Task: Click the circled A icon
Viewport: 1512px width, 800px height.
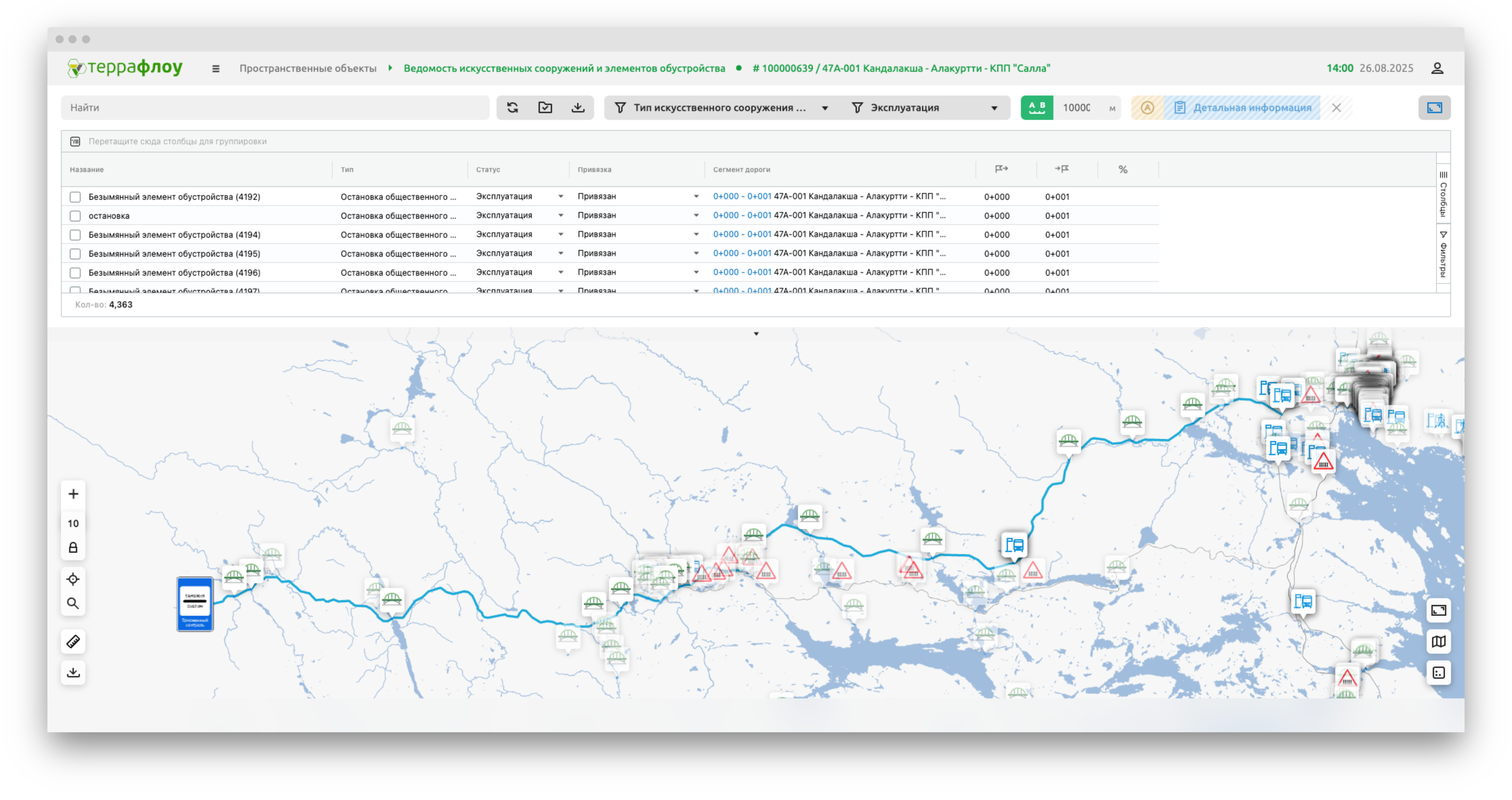Action: (1148, 107)
